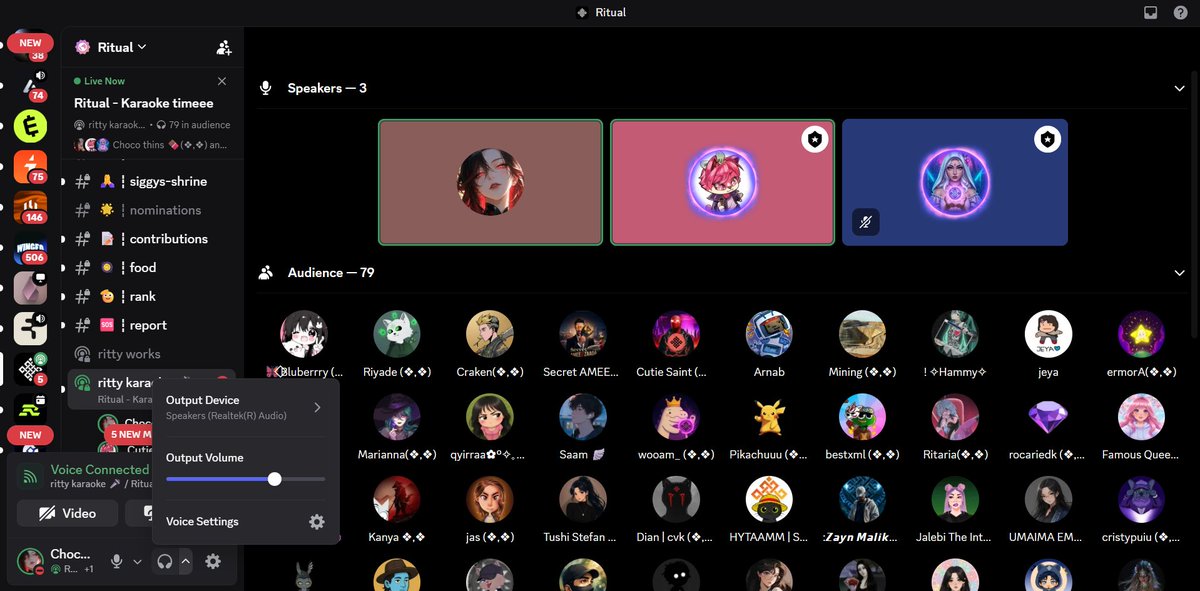
Task: Click Pikachuuu audience avatar
Action: point(769,417)
